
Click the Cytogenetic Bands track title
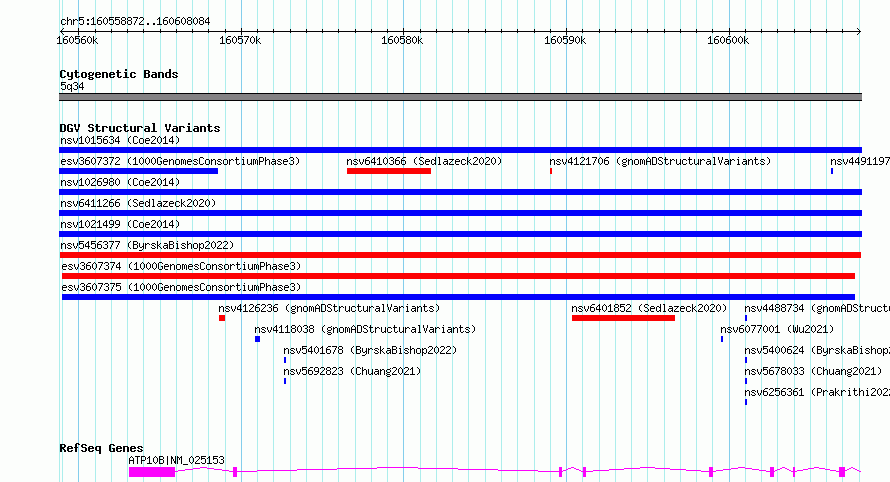click(x=119, y=74)
